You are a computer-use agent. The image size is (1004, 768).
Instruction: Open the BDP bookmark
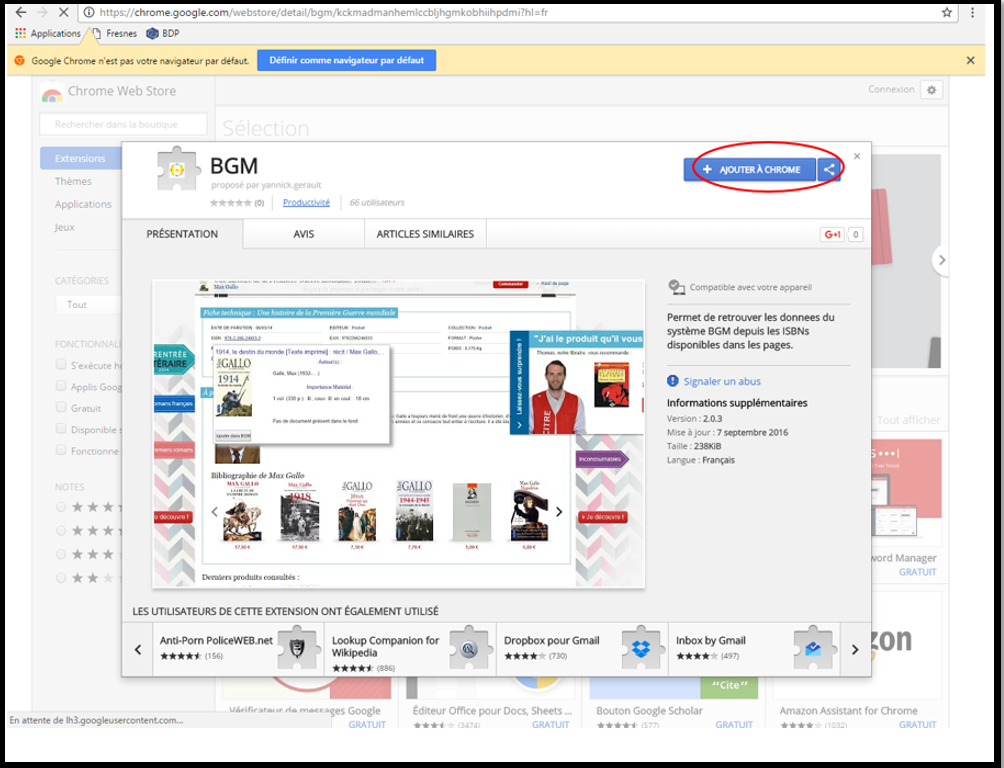point(163,33)
